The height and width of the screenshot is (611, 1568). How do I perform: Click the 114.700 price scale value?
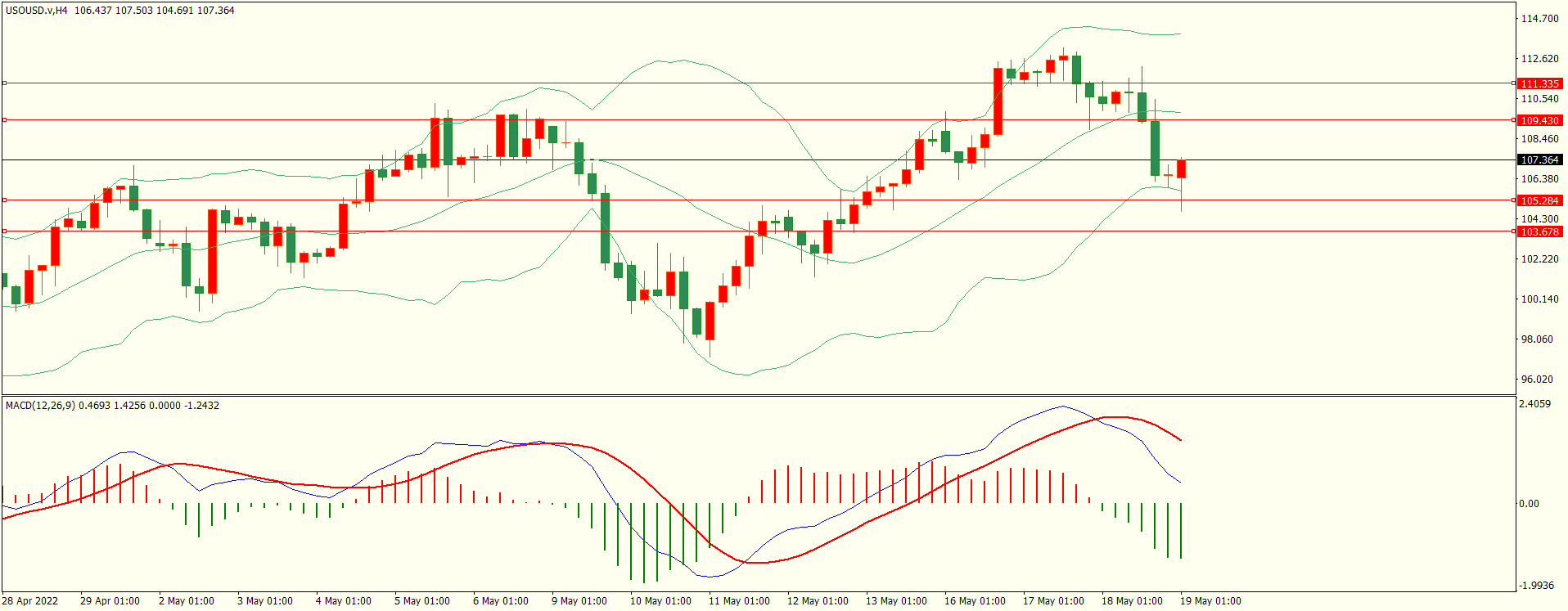[x=1539, y=19]
